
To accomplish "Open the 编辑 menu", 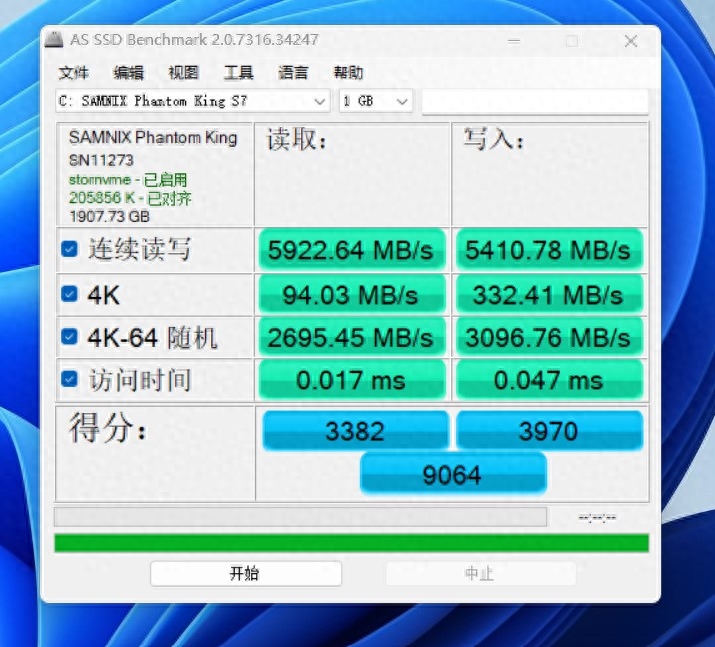I will coord(129,72).
